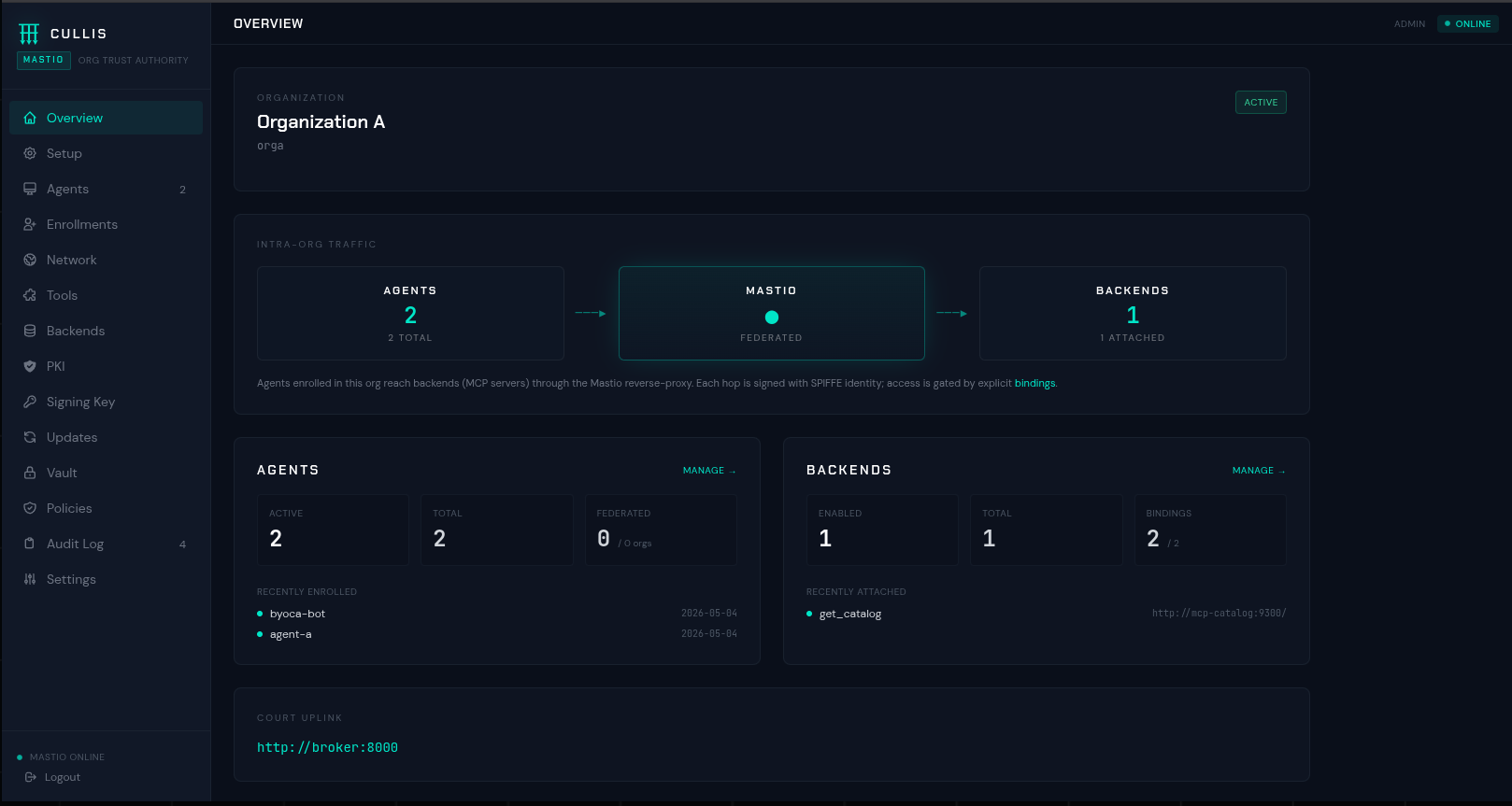The width and height of the screenshot is (1512, 806).
Task: Select the Overview menu item
Action: (106, 118)
